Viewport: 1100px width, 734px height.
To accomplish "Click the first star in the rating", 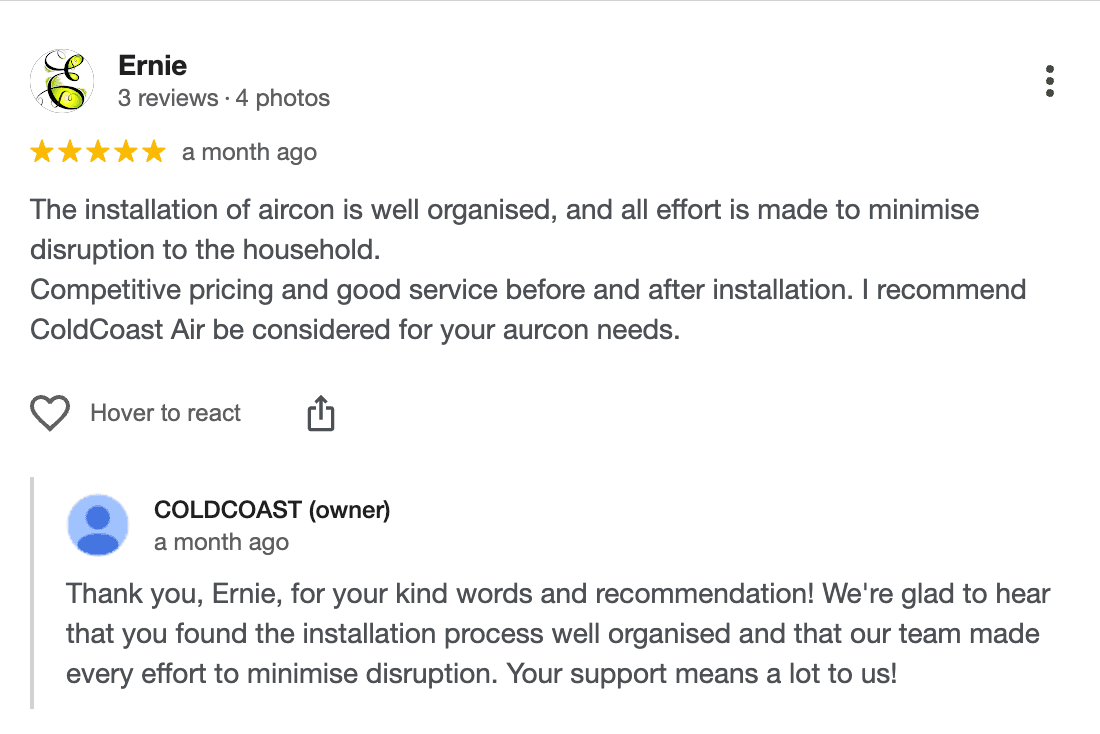I will 44,151.
